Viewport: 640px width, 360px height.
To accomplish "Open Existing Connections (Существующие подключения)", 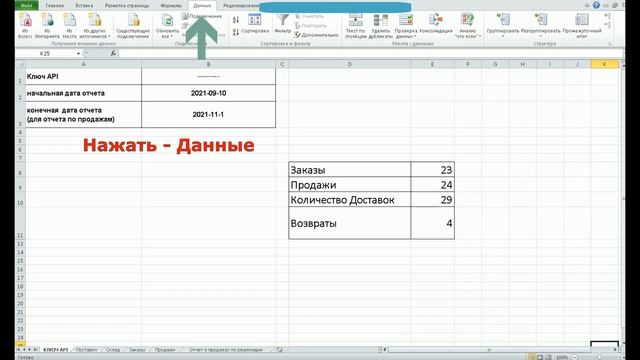I will [x=133, y=26].
